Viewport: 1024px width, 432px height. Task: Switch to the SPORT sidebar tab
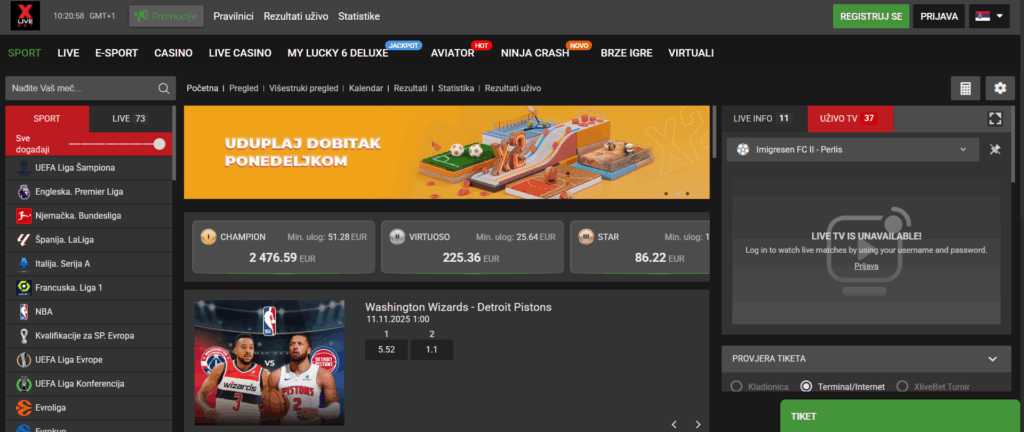click(x=47, y=118)
